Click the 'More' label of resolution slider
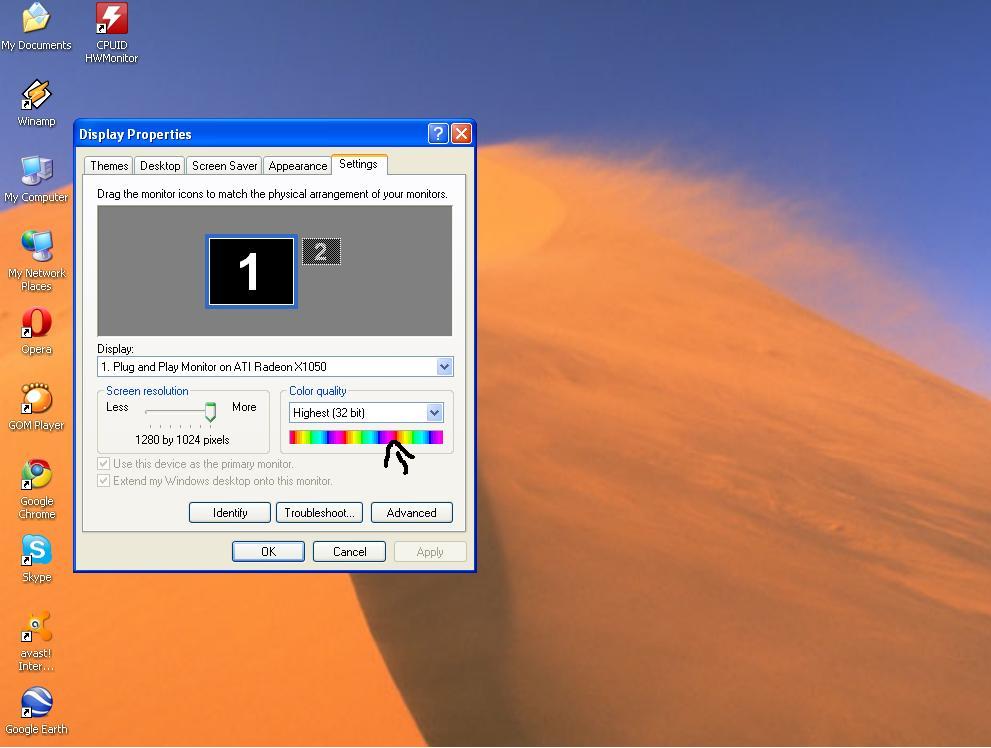This screenshot has width=991, height=748. pos(244,407)
